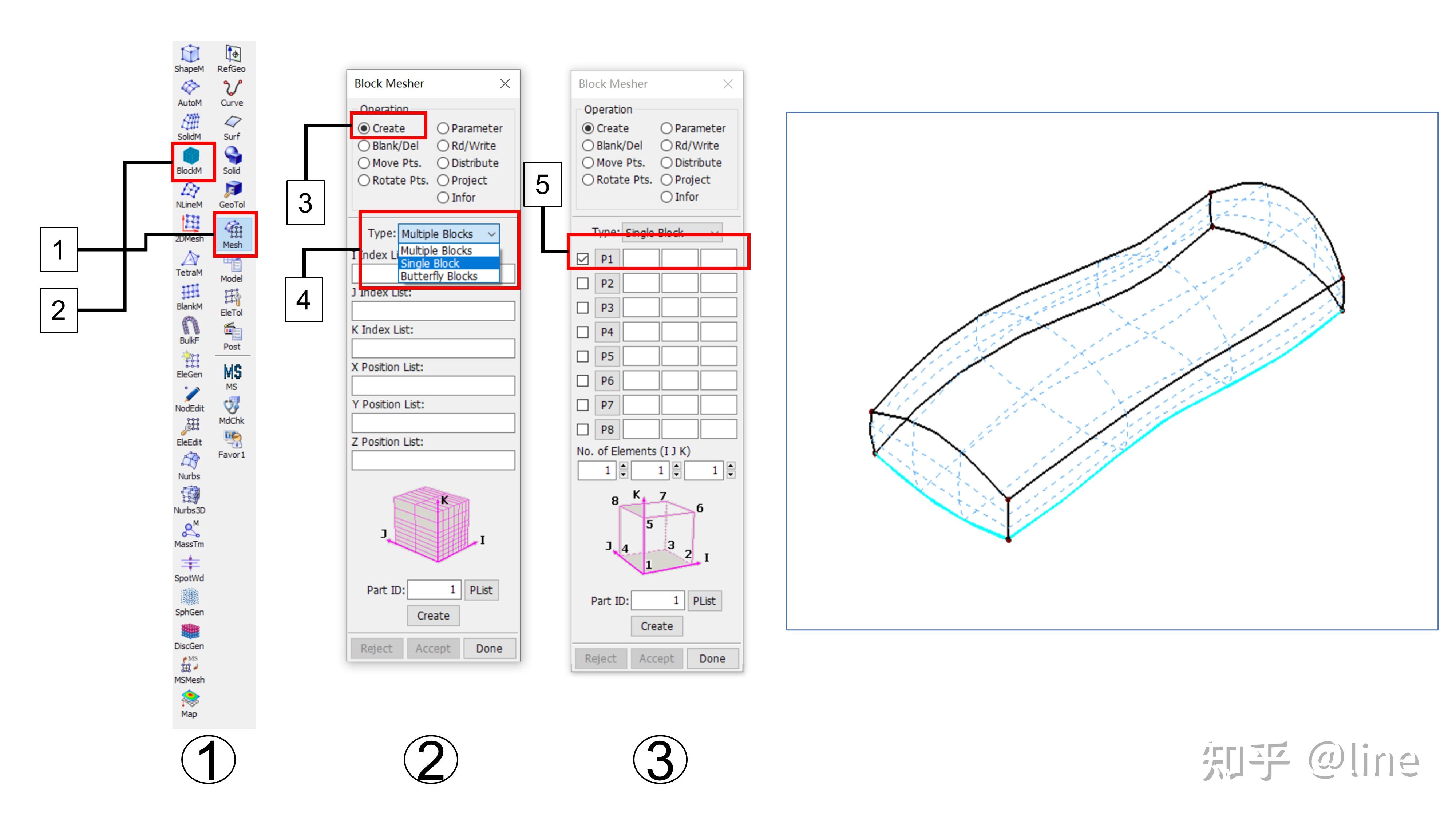The height and width of the screenshot is (819, 1456).
Task: Uncheck the P1 checkbox
Action: tap(583, 259)
